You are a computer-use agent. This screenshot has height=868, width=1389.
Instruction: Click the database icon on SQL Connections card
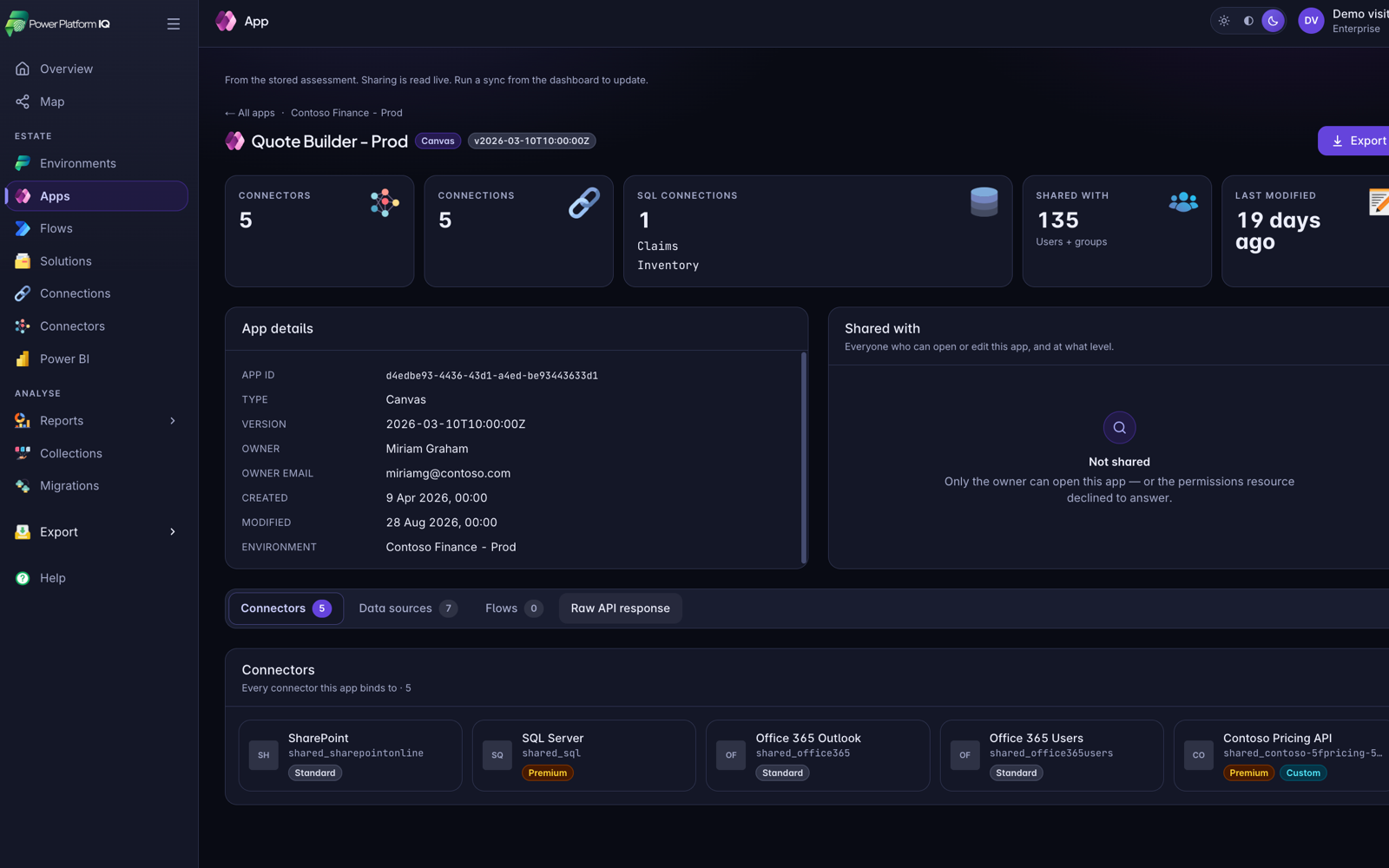(x=984, y=202)
